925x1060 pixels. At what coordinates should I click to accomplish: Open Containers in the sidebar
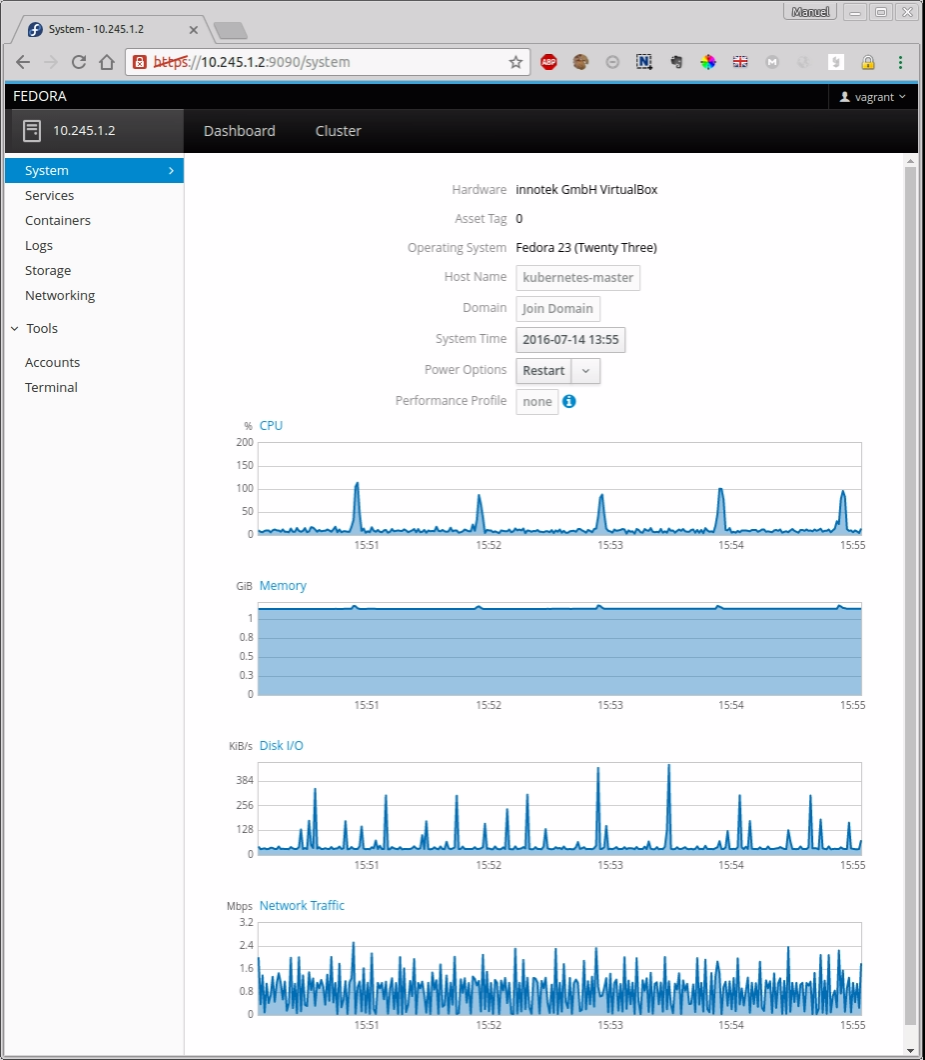pos(57,220)
